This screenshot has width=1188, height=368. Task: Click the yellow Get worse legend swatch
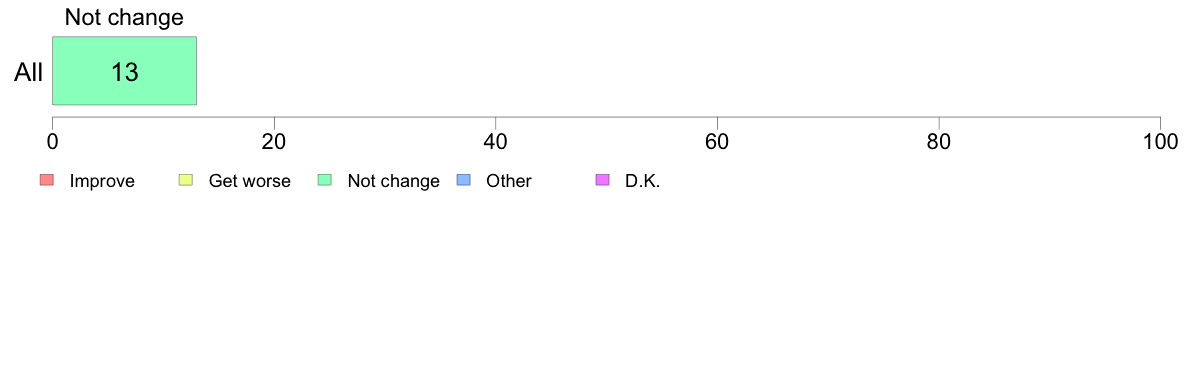pyautogui.click(x=186, y=180)
